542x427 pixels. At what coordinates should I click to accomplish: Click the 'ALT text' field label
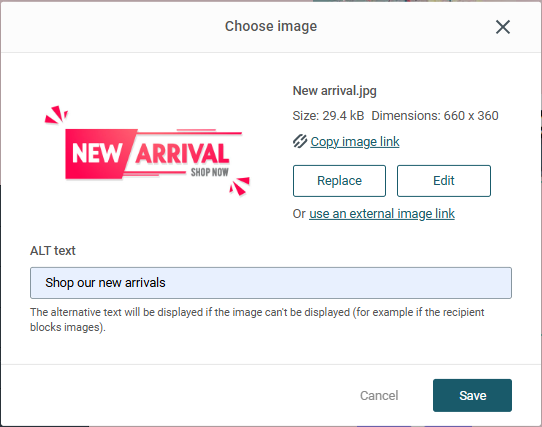[53, 251]
